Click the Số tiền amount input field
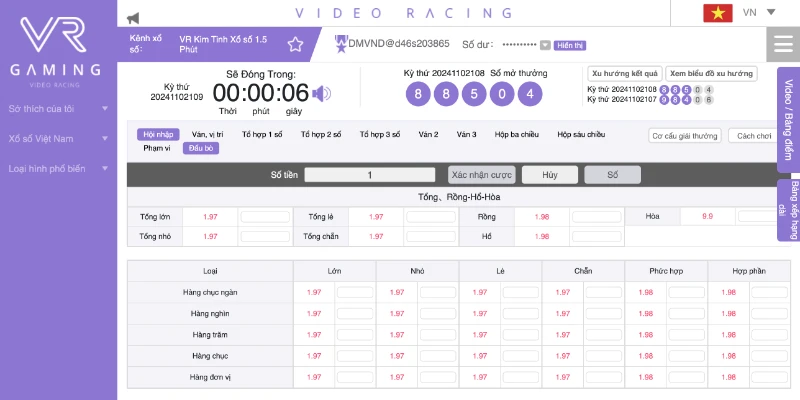The width and height of the screenshot is (800, 400). point(370,175)
